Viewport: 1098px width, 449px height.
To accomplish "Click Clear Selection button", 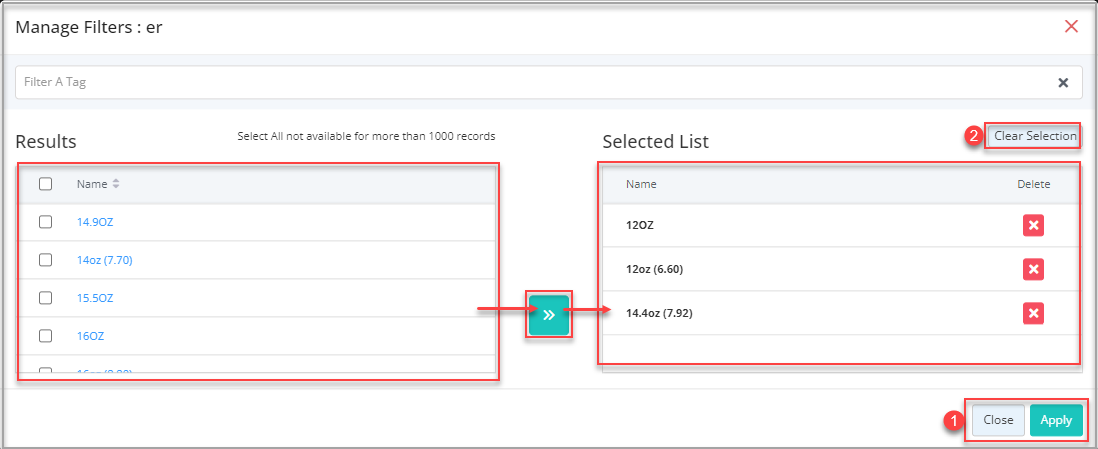I will [1035, 136].
